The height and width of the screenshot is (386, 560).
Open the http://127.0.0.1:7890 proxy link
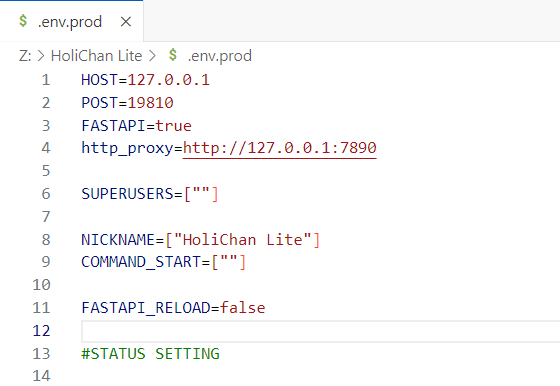tap(280, 148)
